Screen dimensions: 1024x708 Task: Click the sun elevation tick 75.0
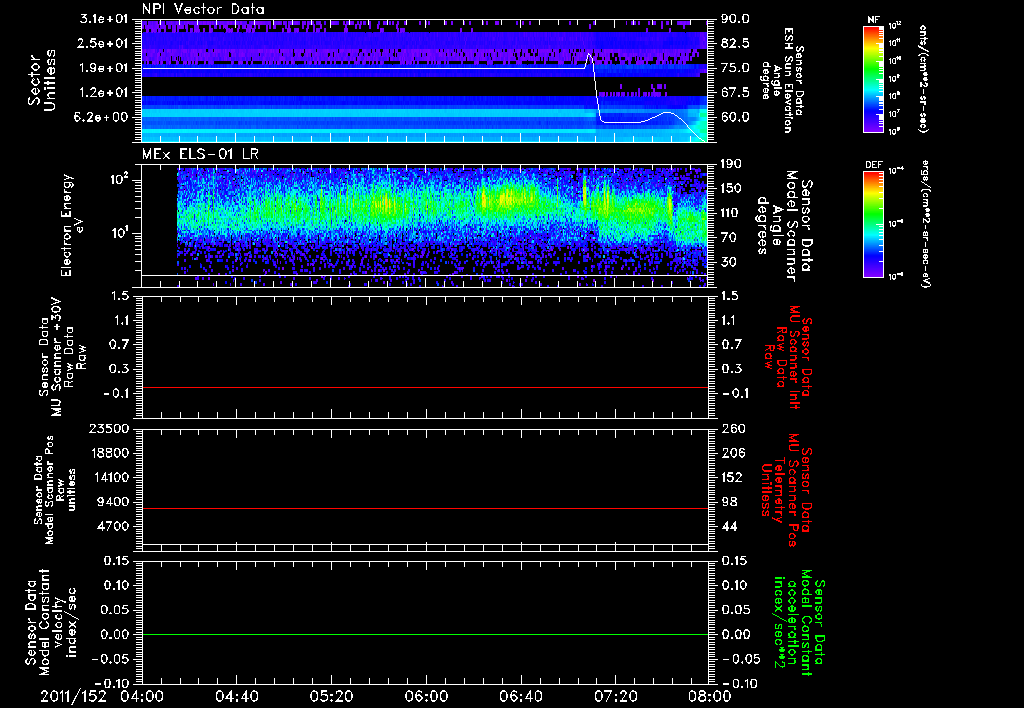tap(735, 68)
